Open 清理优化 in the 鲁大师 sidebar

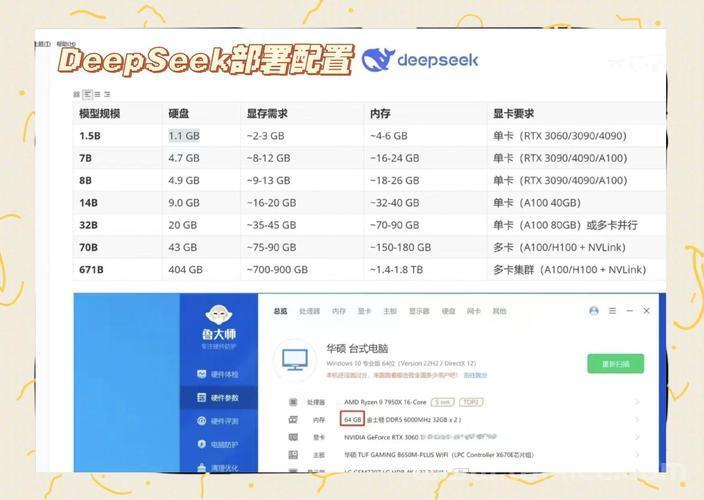tap(218, 467)
